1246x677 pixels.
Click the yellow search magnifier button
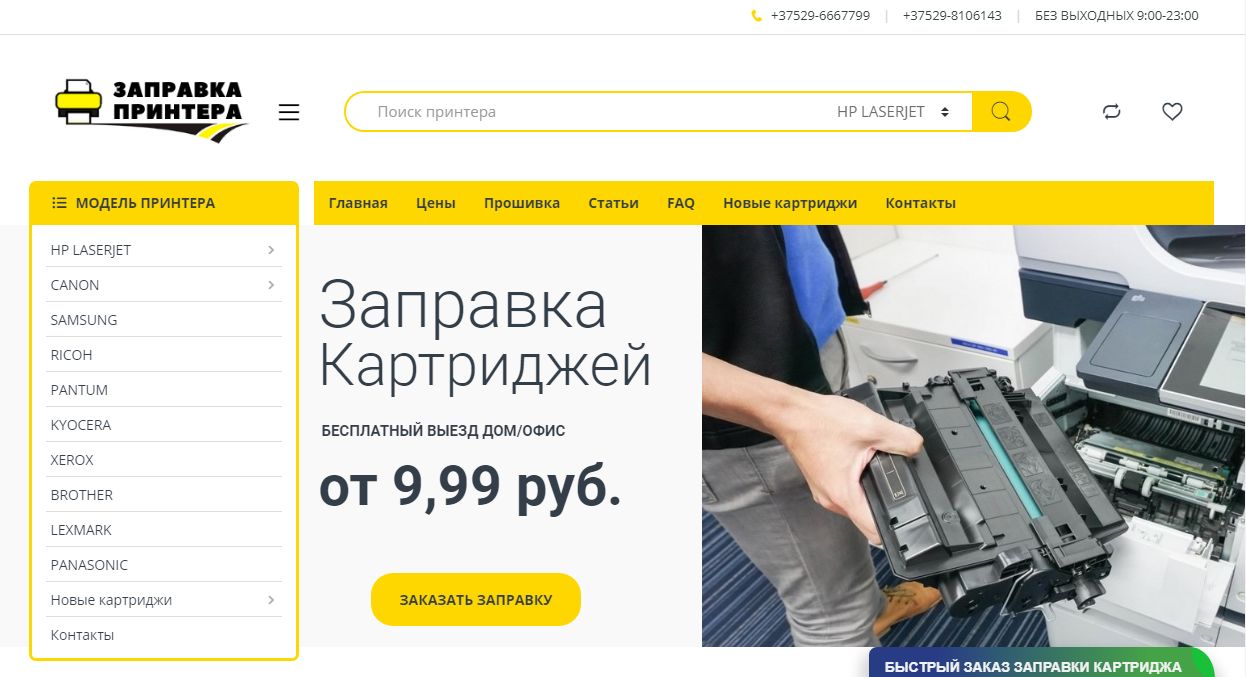coord(1001,112)
